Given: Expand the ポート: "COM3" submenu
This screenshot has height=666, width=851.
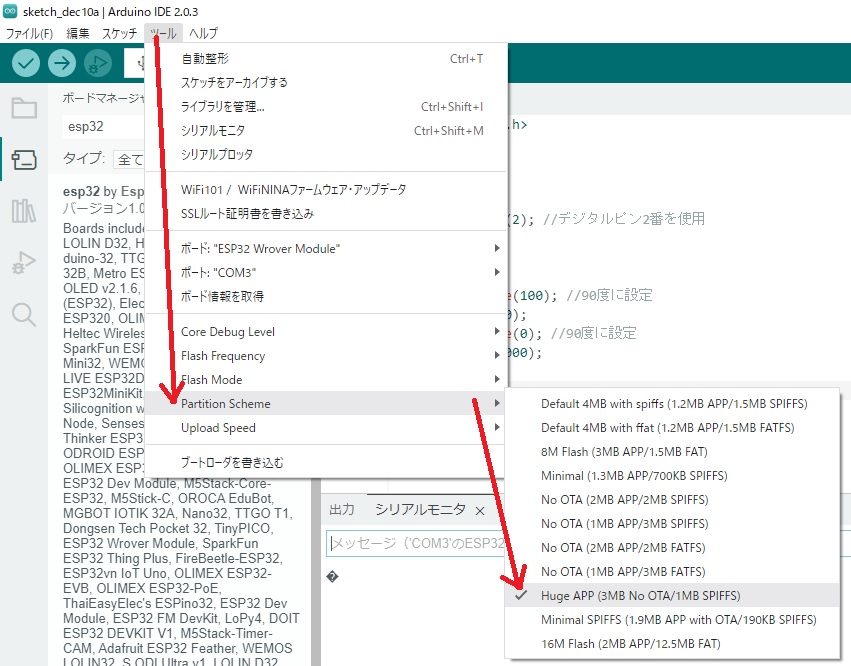Looking at the screenshot, I should point(326,272).
